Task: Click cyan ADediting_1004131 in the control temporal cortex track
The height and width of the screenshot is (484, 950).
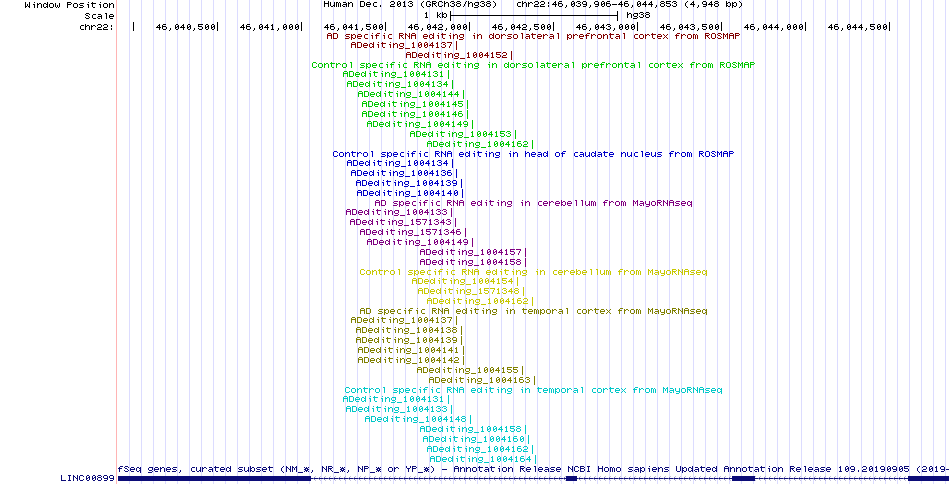Action: [x=396, y=399]
